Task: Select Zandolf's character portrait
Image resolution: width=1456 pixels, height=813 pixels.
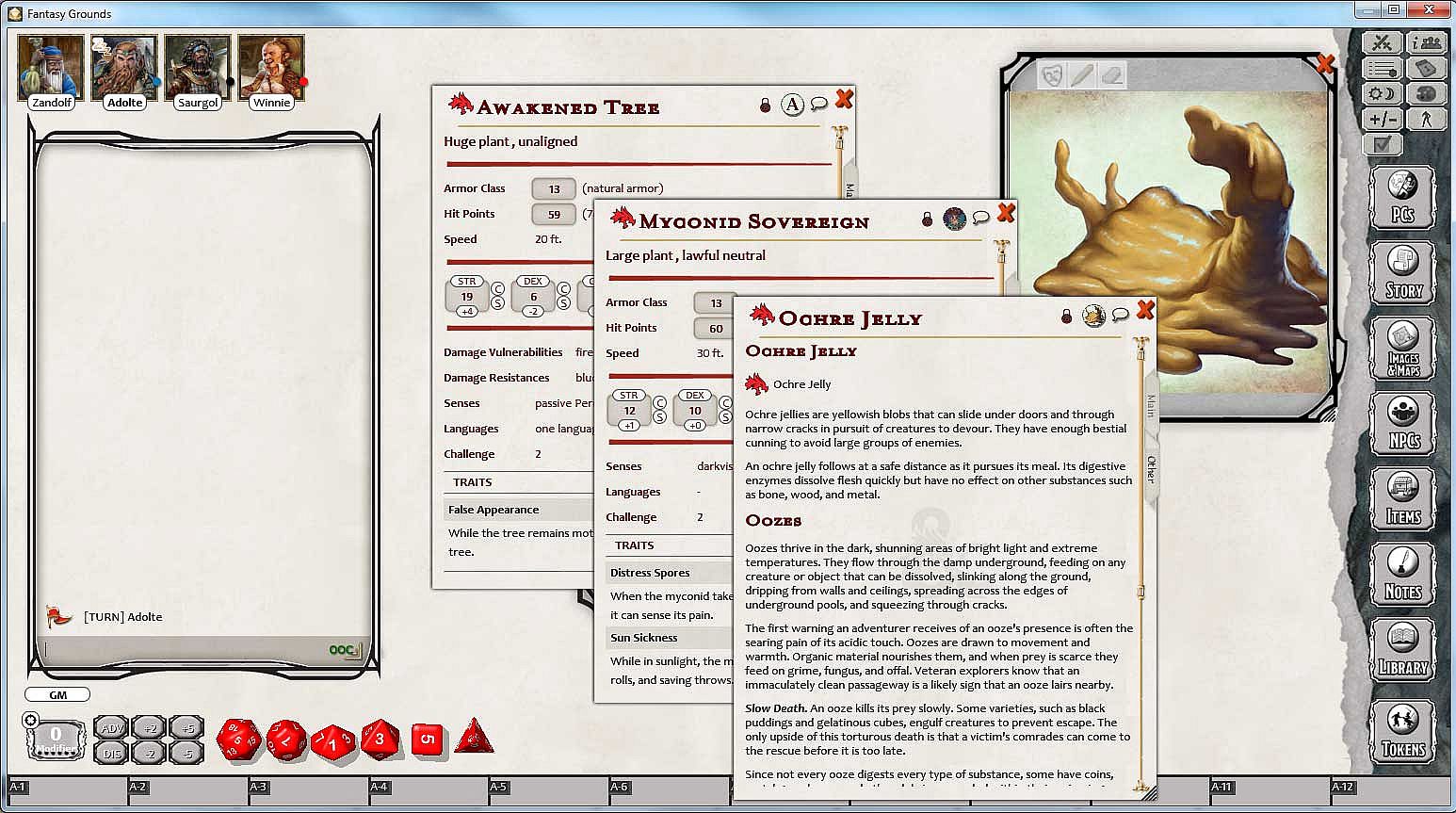Action: (x=51, y=66)
